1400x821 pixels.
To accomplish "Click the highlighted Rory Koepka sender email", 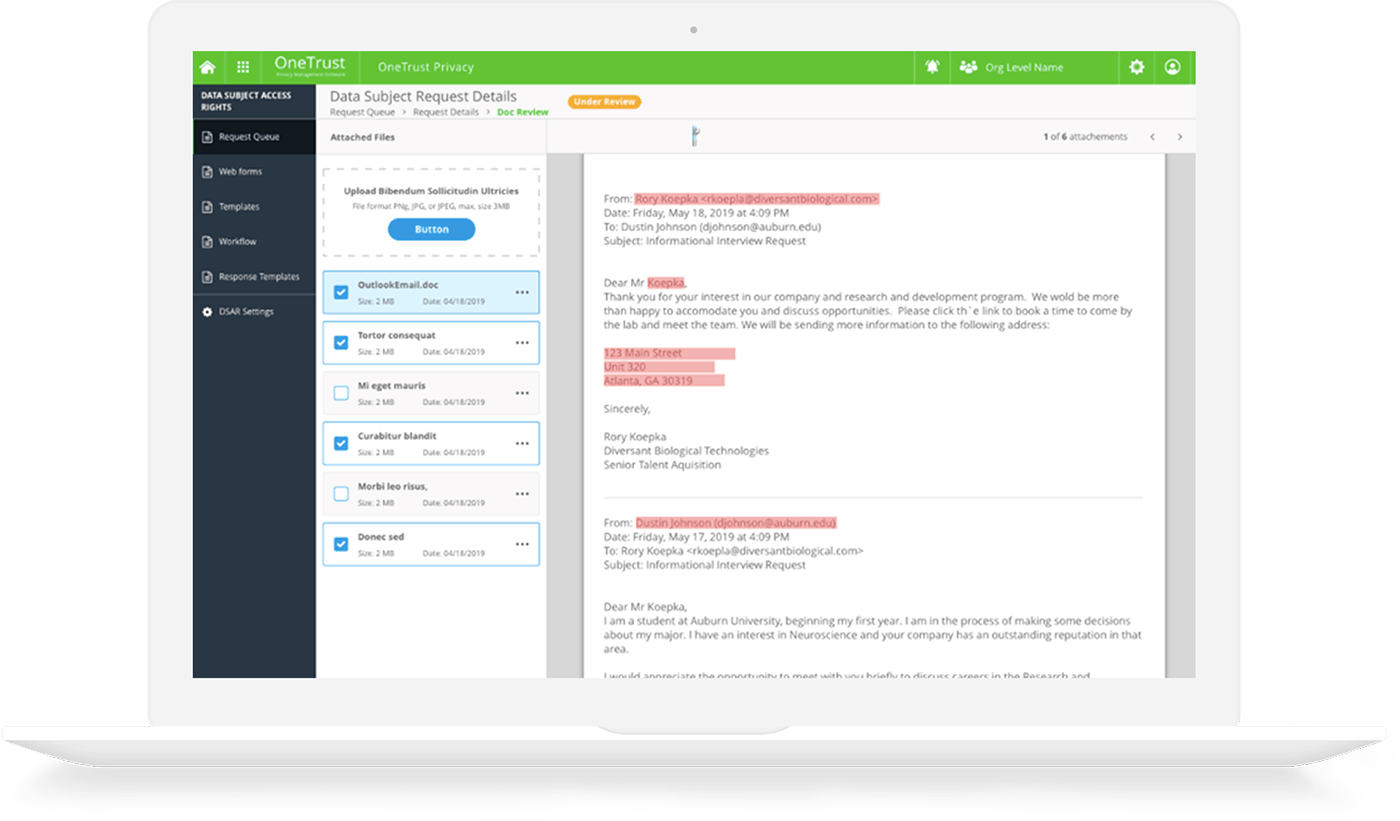I will (x=756, y=199).
